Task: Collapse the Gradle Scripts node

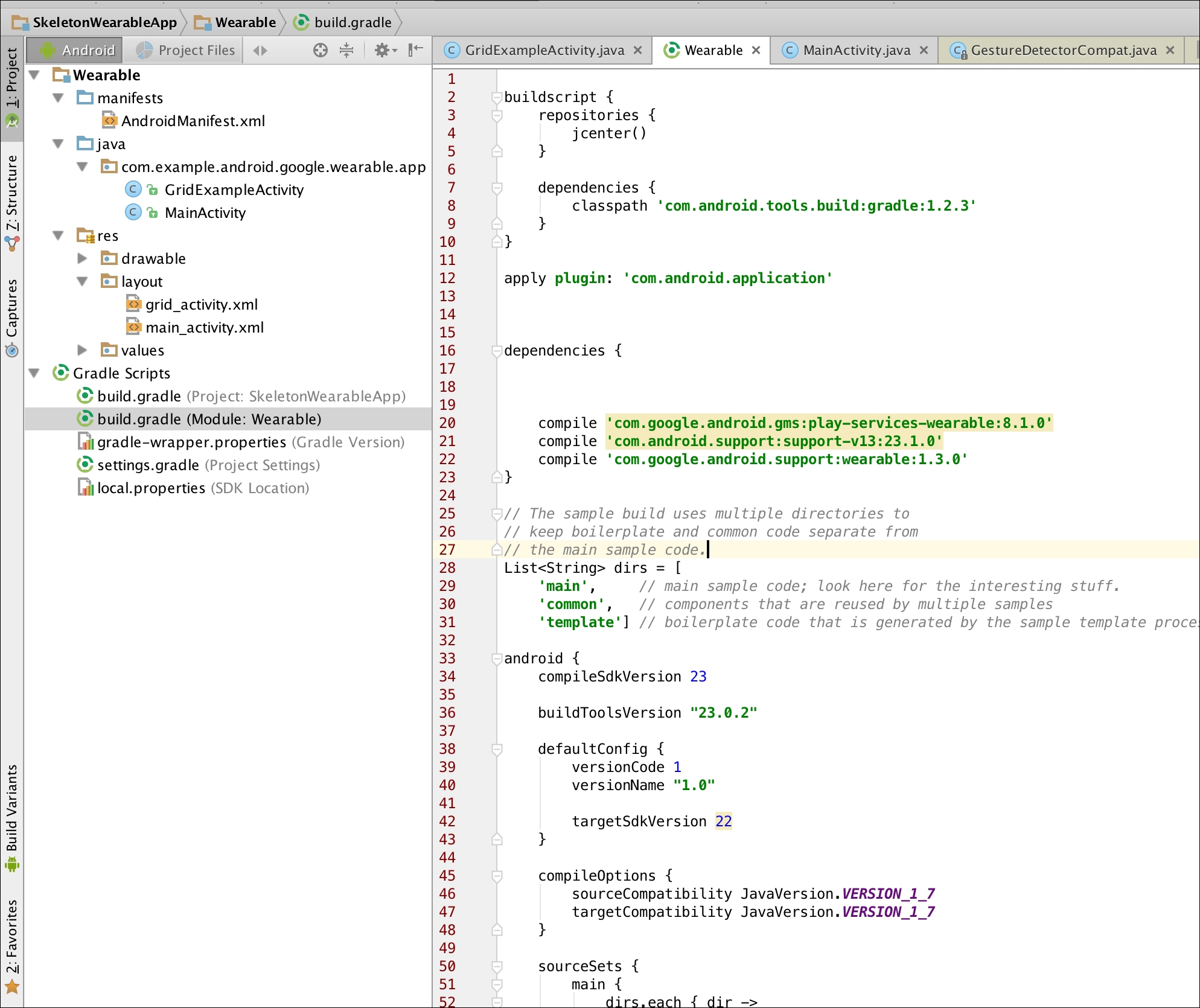Action: click(x=34, y=373)
